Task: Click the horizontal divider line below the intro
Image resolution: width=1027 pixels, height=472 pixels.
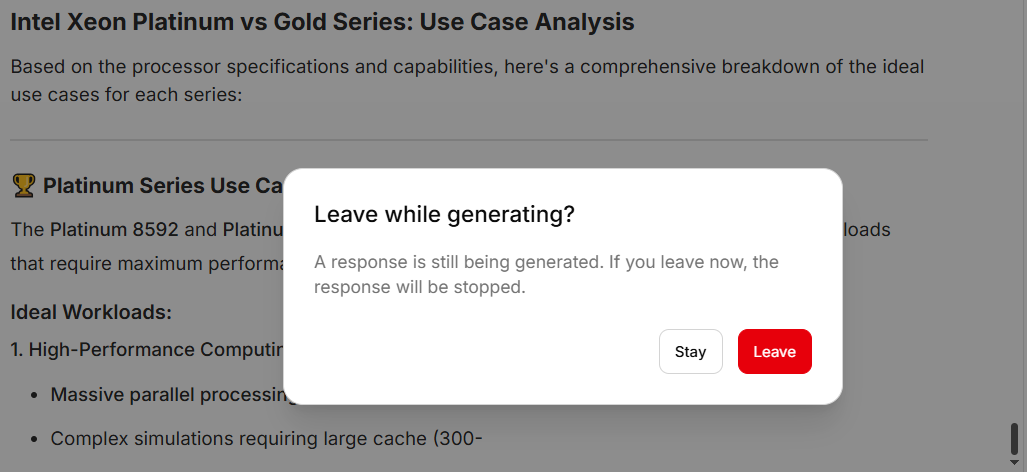Action: coord(468,140)
